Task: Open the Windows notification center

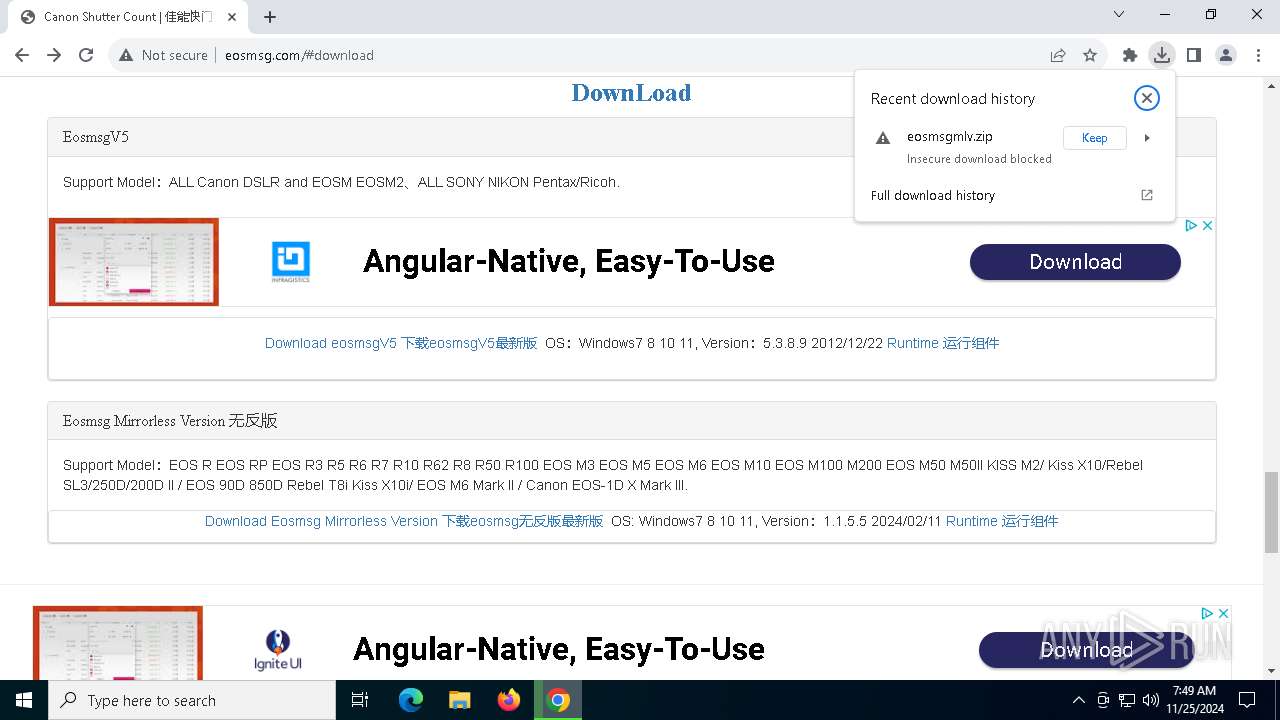Action: coord(1247,700)
